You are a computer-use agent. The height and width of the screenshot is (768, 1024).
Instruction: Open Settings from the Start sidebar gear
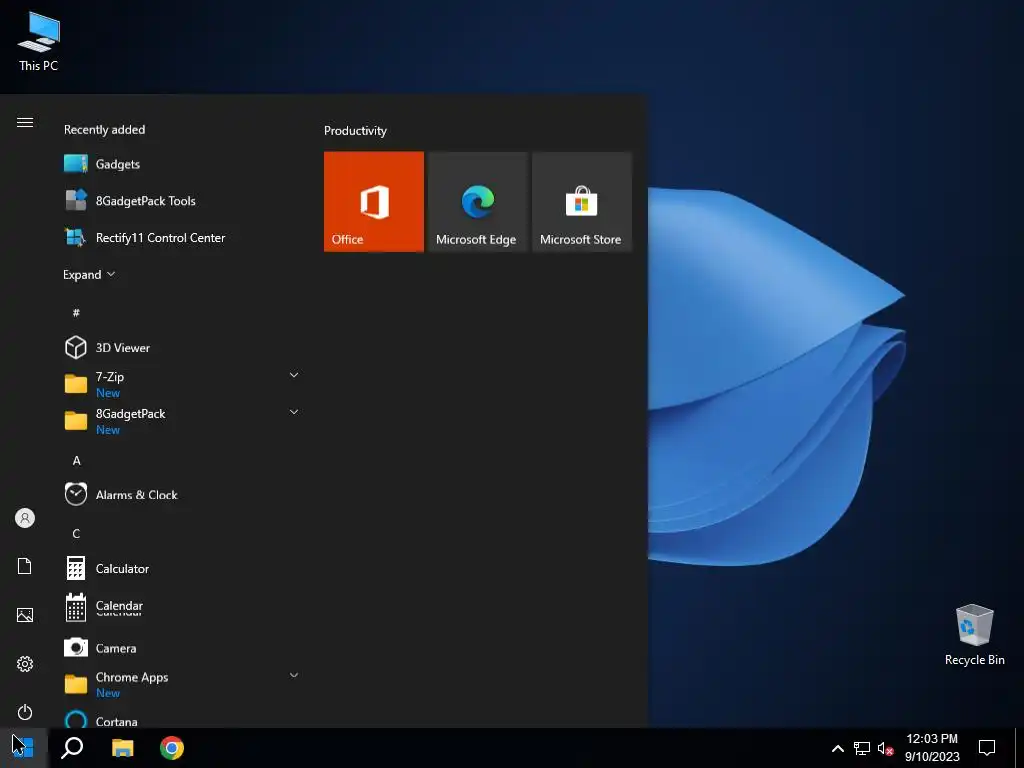tap(25, 664)
